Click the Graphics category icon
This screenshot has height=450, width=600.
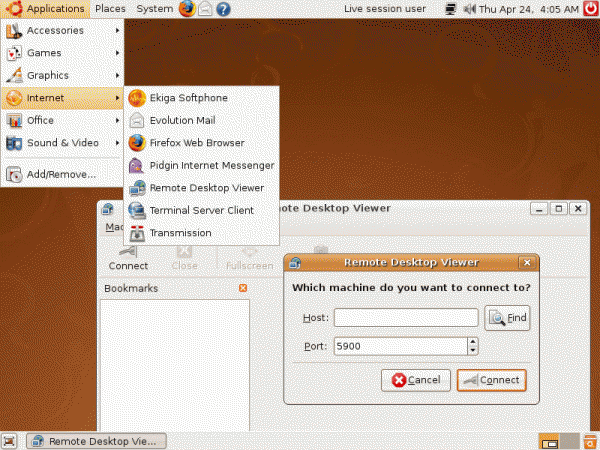coord(14,75)
